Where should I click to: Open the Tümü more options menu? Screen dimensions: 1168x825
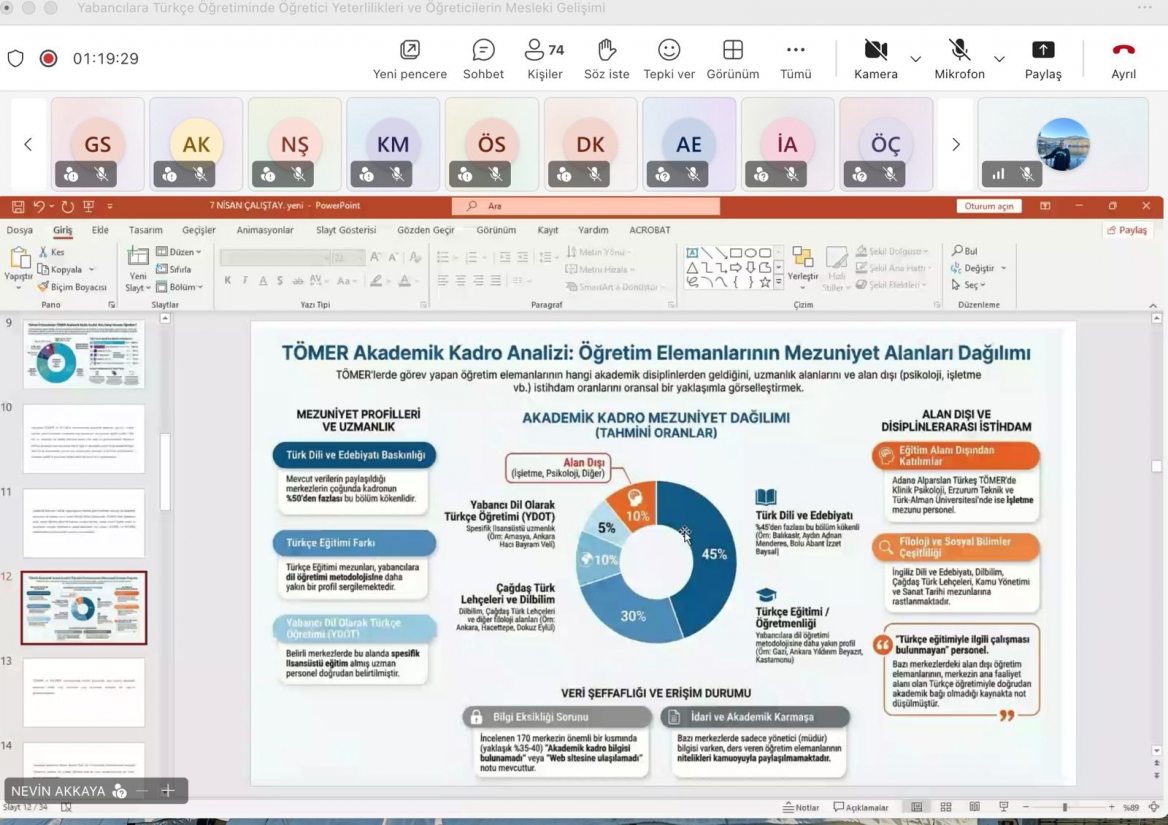pyautogui.click(x=795, y=58)
